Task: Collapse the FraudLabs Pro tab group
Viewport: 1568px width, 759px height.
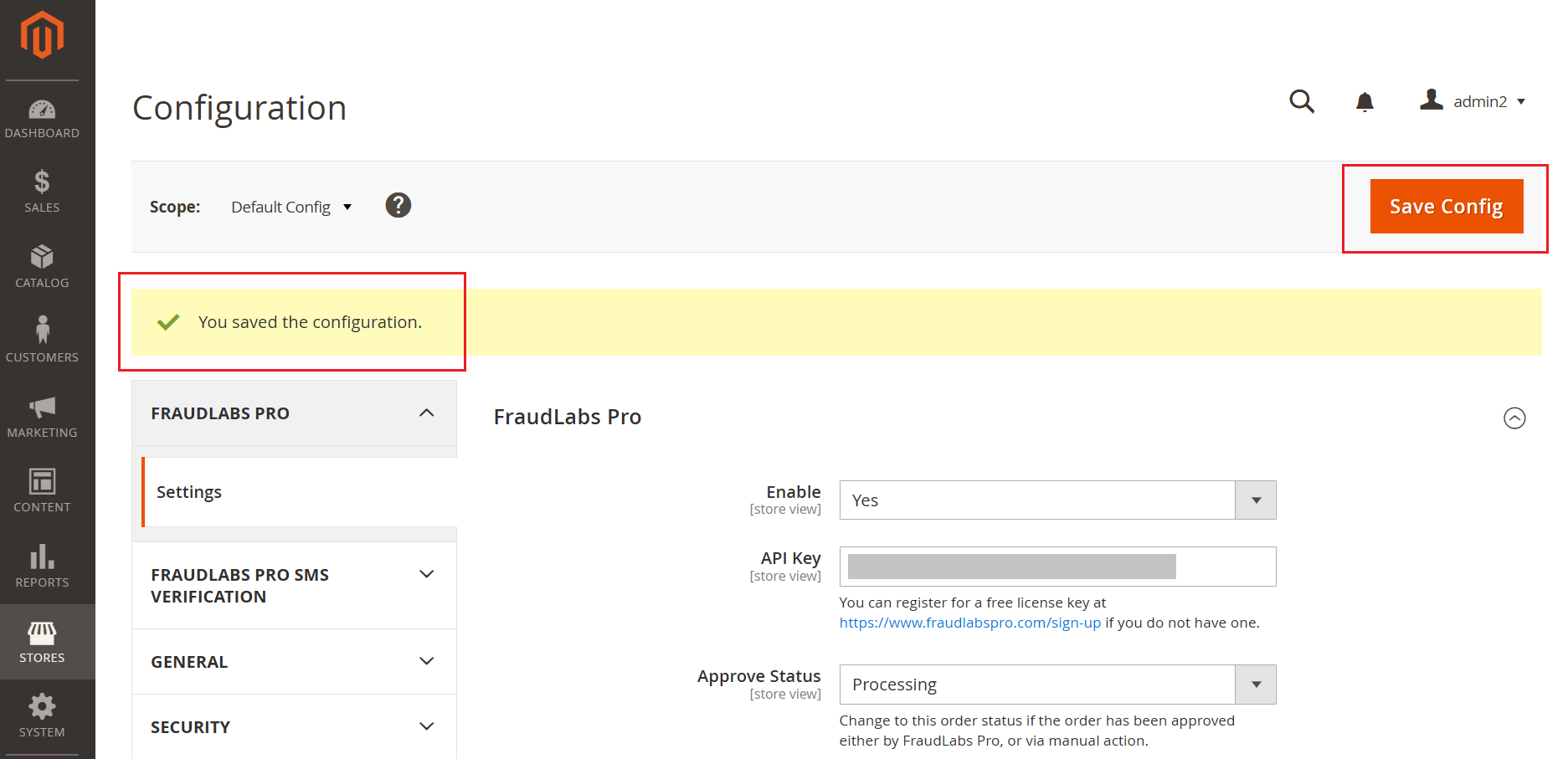Action: (x=294, y=413)
